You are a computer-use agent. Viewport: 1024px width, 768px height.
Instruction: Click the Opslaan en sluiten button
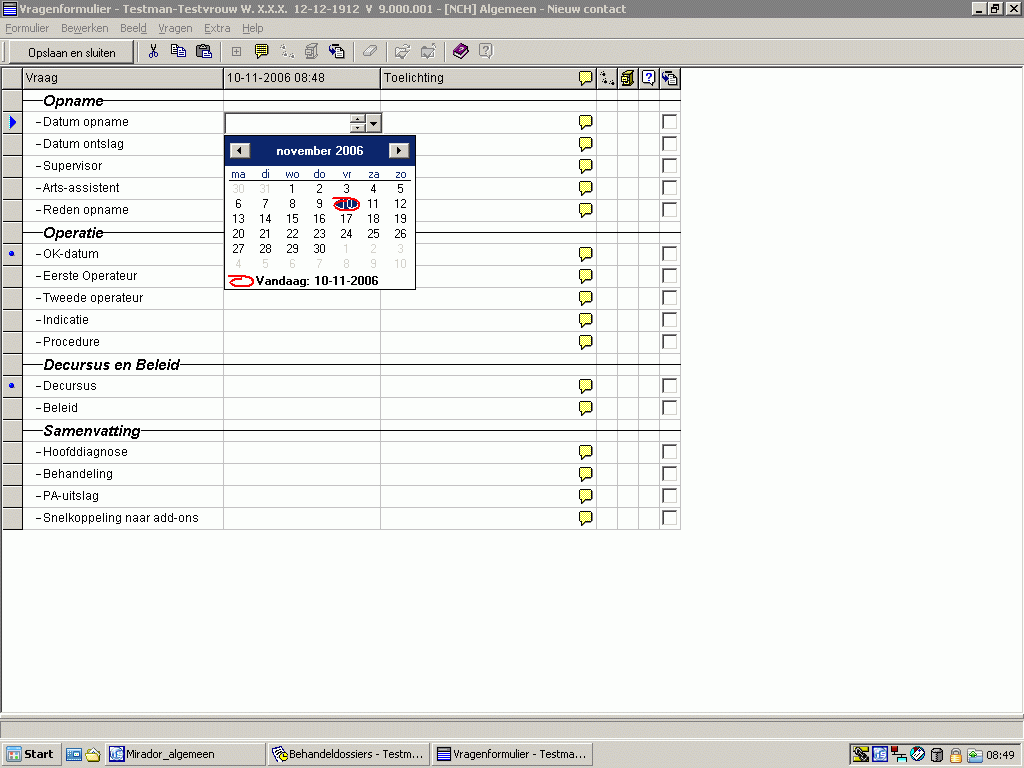point(71,52)
